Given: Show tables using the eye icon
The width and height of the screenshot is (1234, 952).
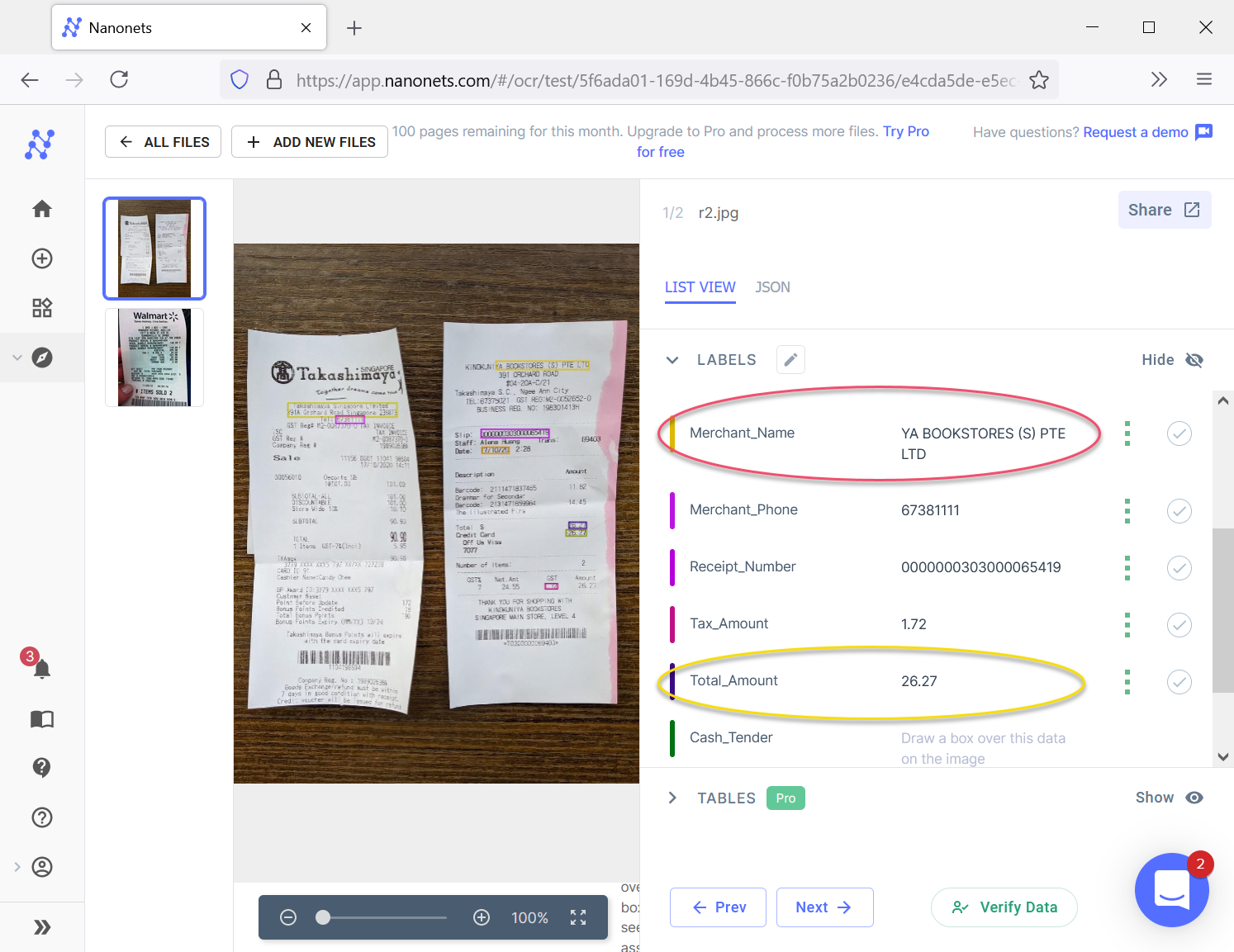Looking at the screenshot, I should 1194,798.
